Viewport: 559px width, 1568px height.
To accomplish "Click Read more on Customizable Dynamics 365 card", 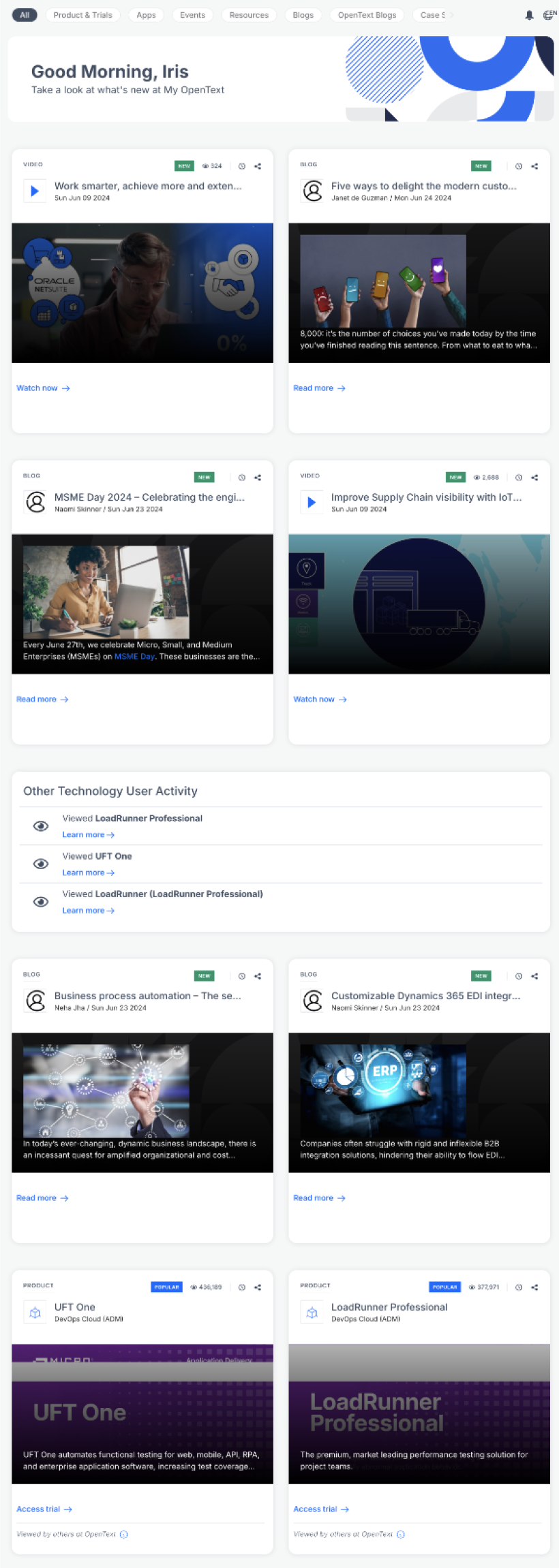I will click(319, 1198).
